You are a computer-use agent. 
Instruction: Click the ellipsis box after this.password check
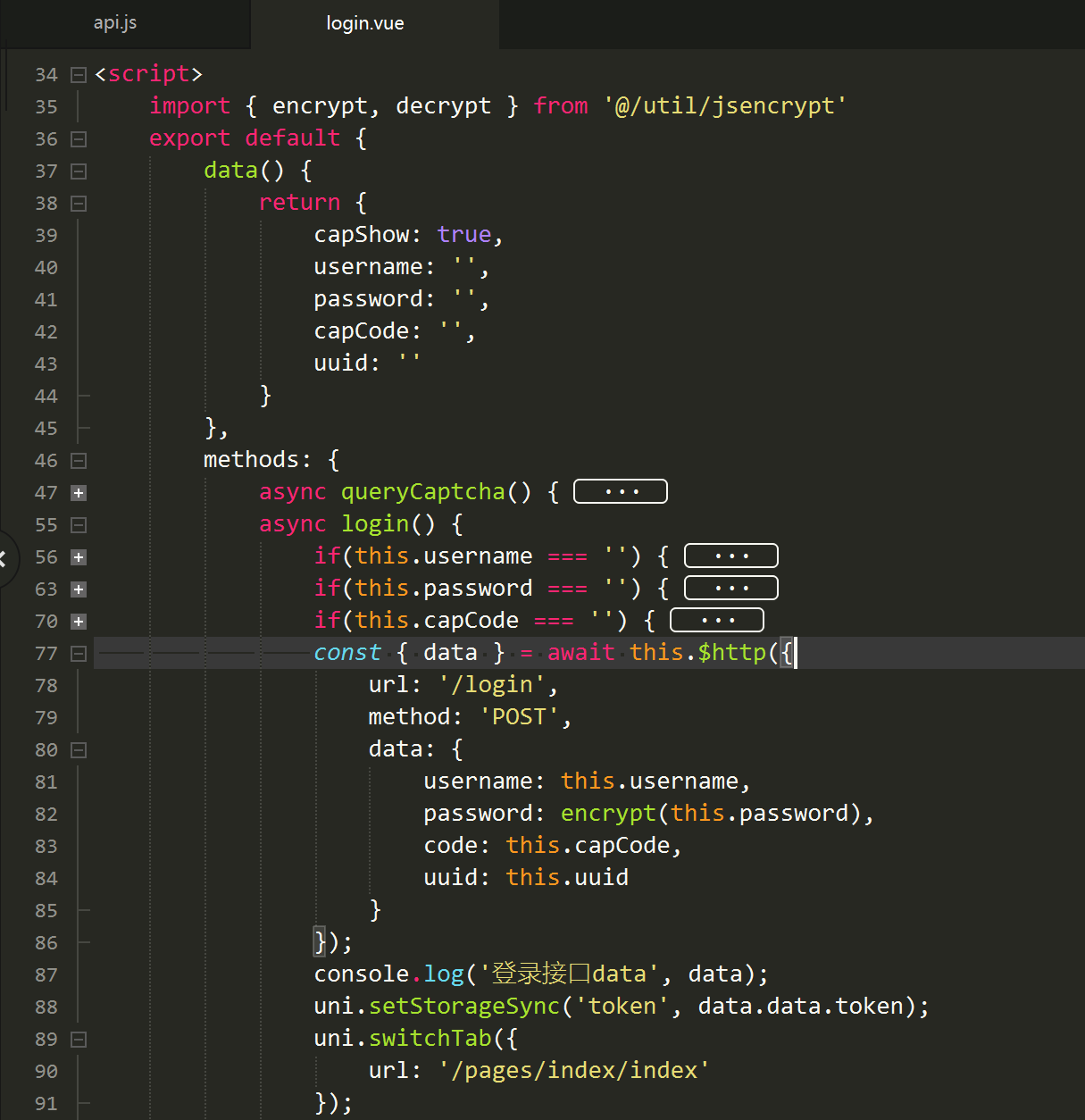[731, 588]
